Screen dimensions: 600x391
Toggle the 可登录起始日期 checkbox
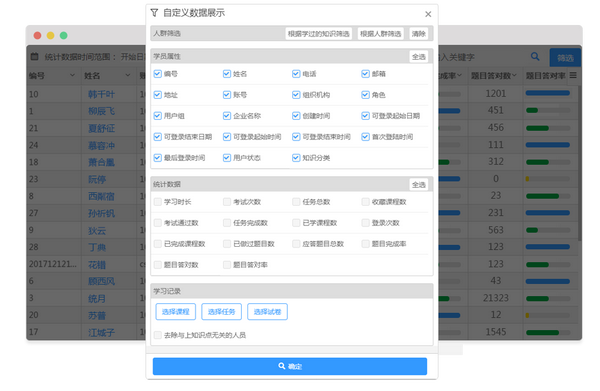(x=365, y=116)
